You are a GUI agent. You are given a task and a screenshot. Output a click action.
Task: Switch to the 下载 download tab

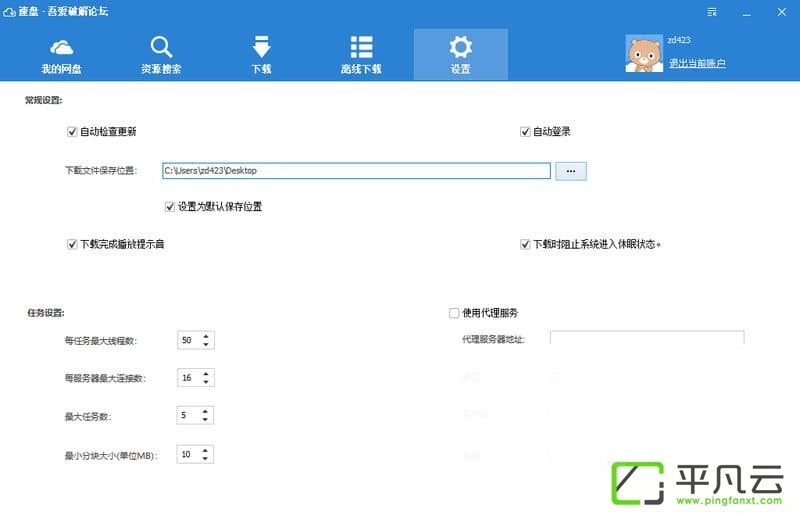tap(261, 55)
